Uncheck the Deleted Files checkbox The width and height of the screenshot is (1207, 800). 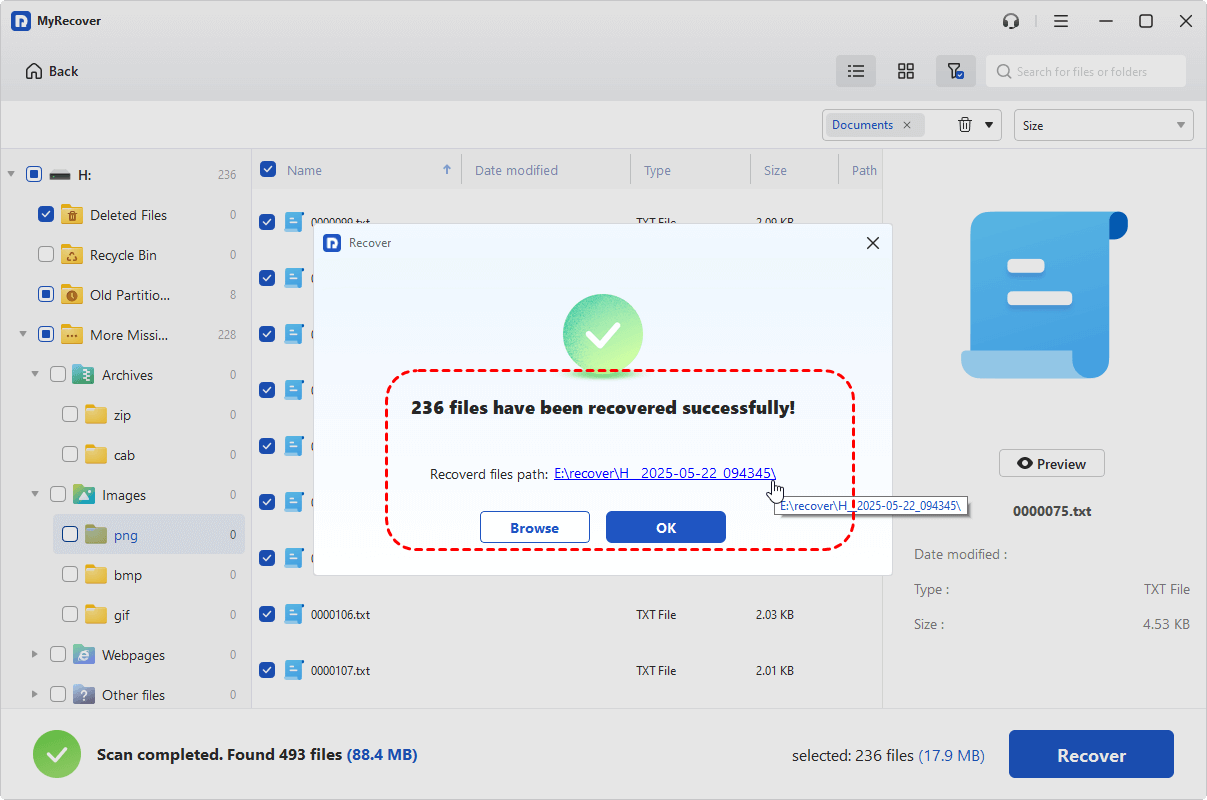46,214
